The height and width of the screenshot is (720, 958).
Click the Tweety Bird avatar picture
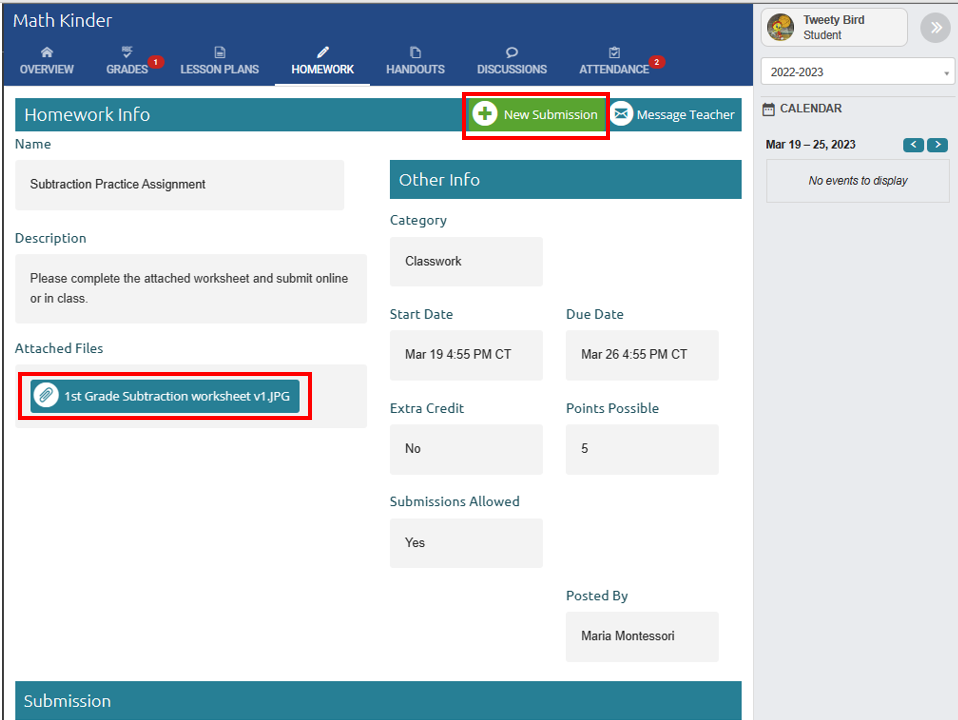pyautogui.click(x=781, y=28)
